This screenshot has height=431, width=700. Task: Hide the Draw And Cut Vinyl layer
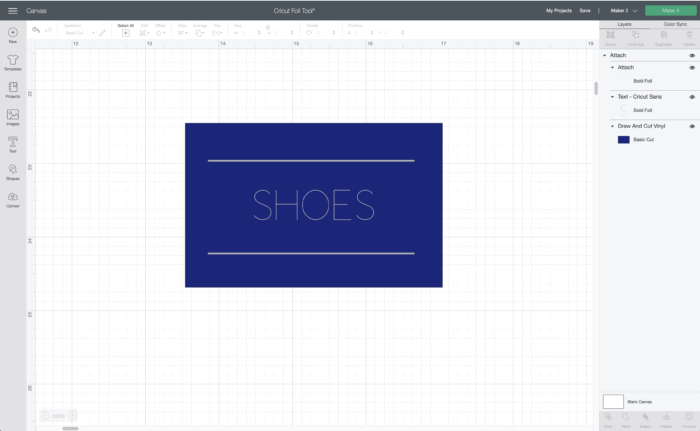(x=692, y=127)
